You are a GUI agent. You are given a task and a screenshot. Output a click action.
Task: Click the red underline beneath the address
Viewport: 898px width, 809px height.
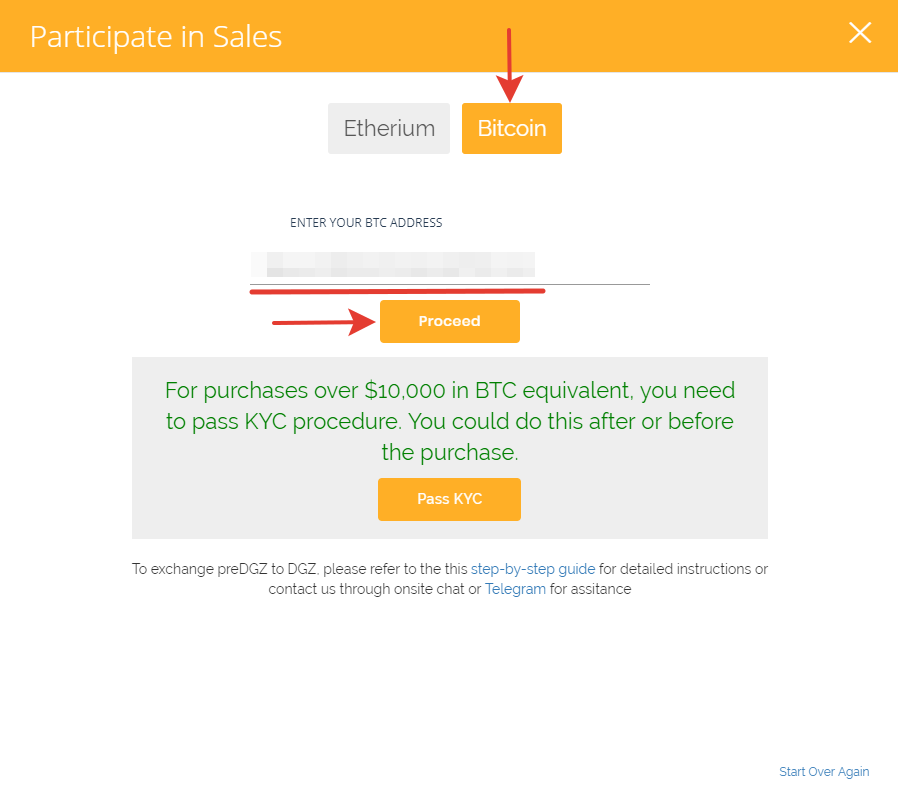(397, 291)
